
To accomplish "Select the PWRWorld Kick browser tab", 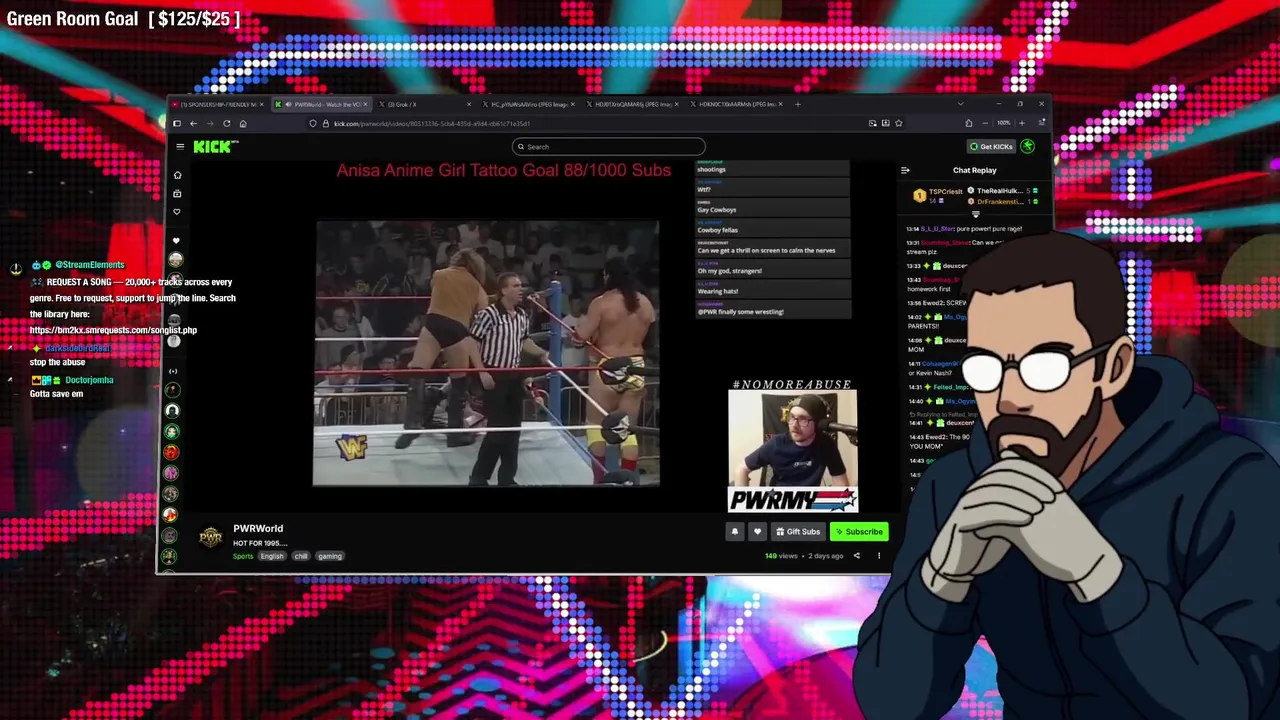I will click(x=321, y=104).
